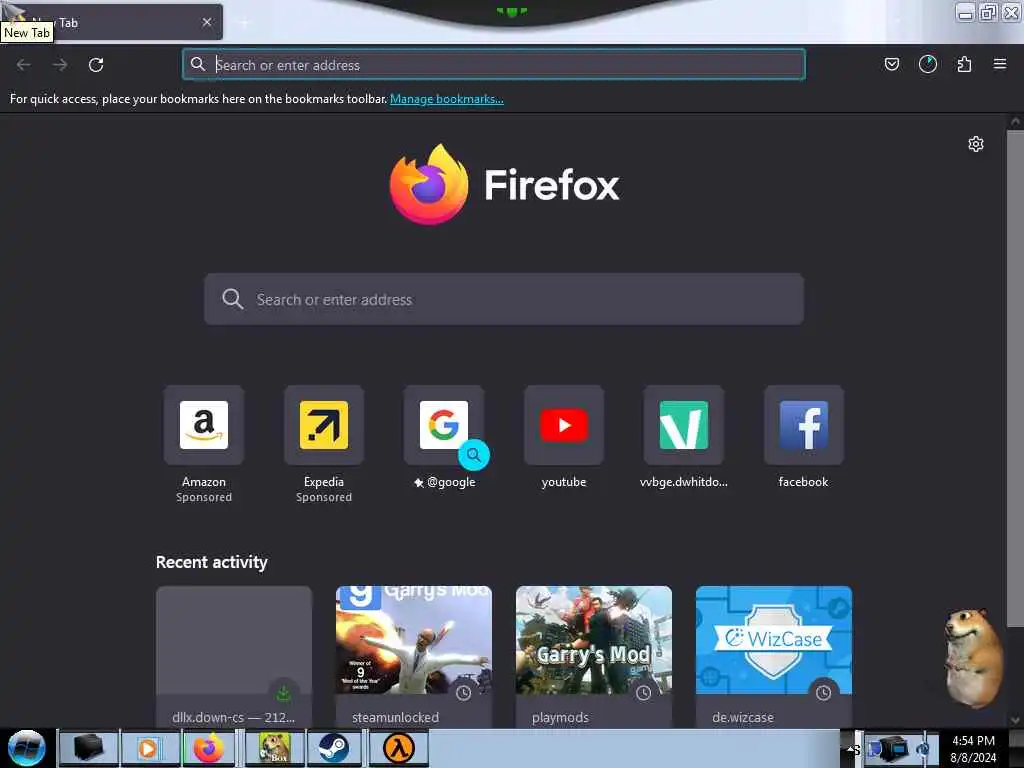Viewport: 1024px width, 768px height.
Task: Focus the center page search box
Action: (x=504, y=299)
